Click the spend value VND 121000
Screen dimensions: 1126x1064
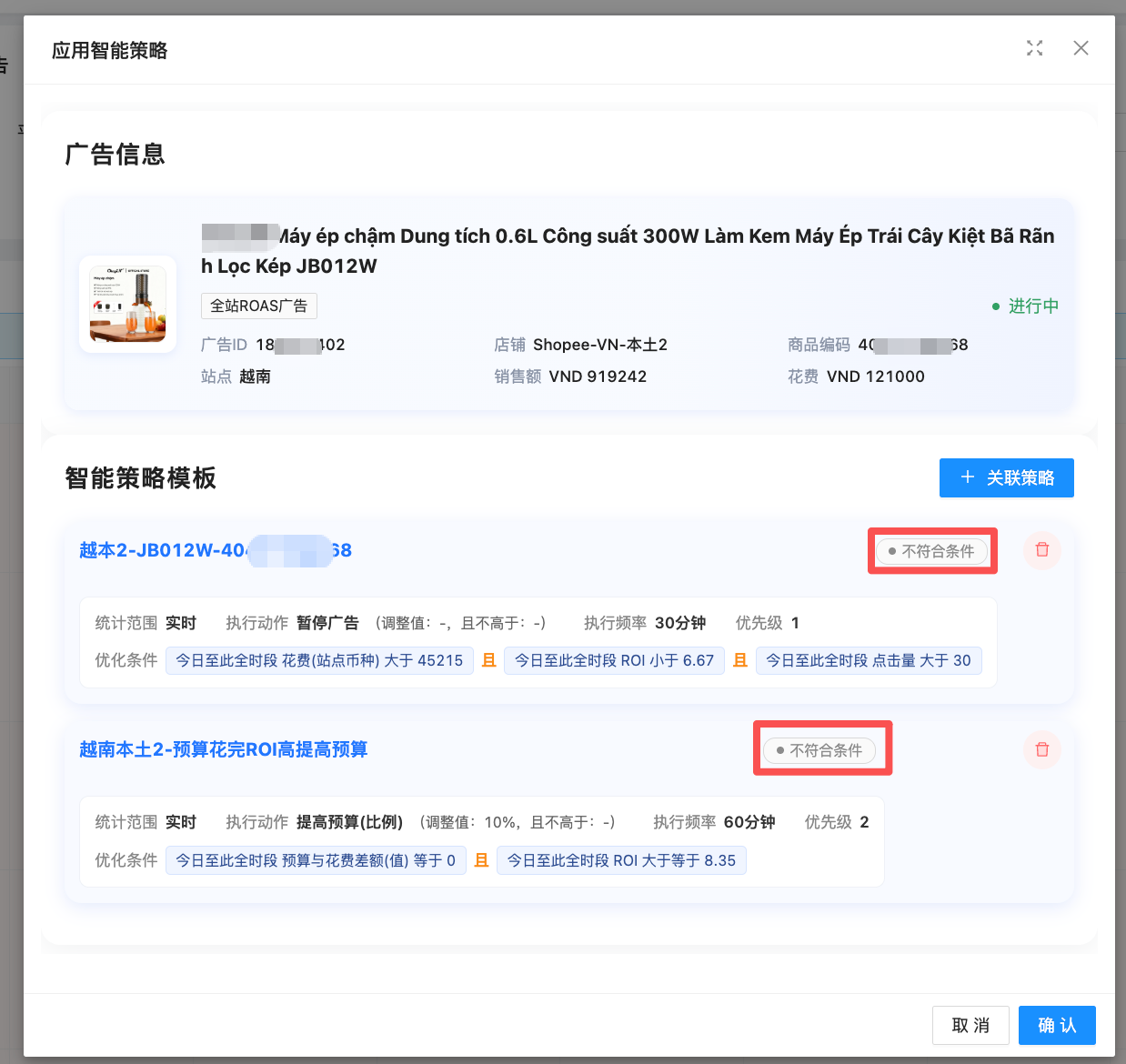tap(876, 376)
